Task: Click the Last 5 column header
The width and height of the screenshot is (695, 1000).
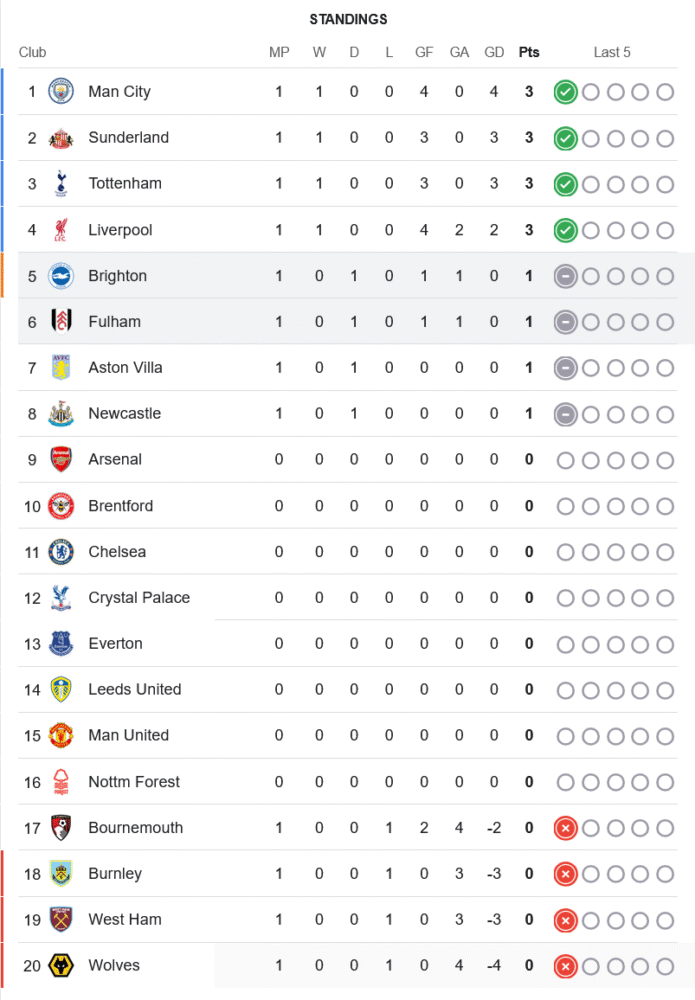Action: point(612,52)
